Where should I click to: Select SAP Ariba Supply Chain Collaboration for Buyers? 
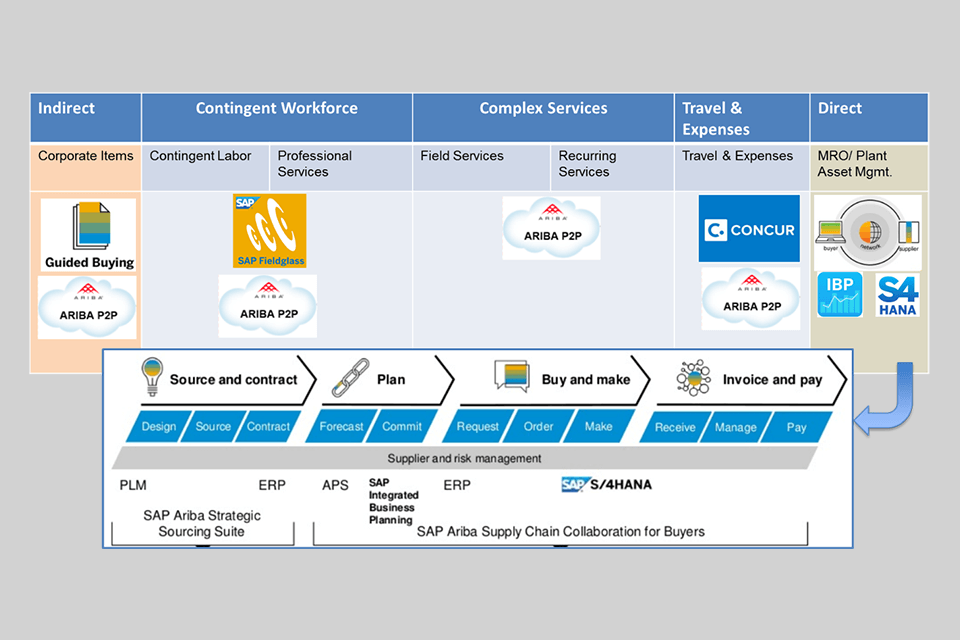click(560, 532)
